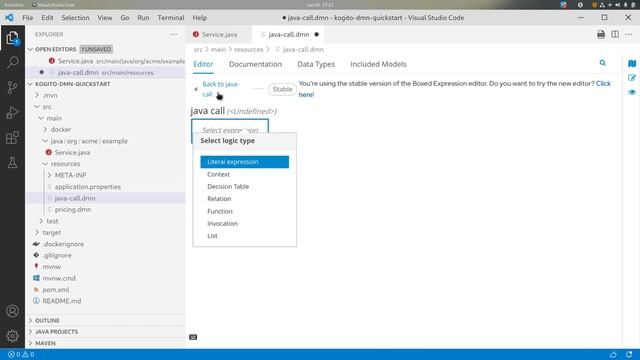The height and width of the screenshot is (360, 640).
Task: Open the Explorer view in activity bar
Action: 12,38
